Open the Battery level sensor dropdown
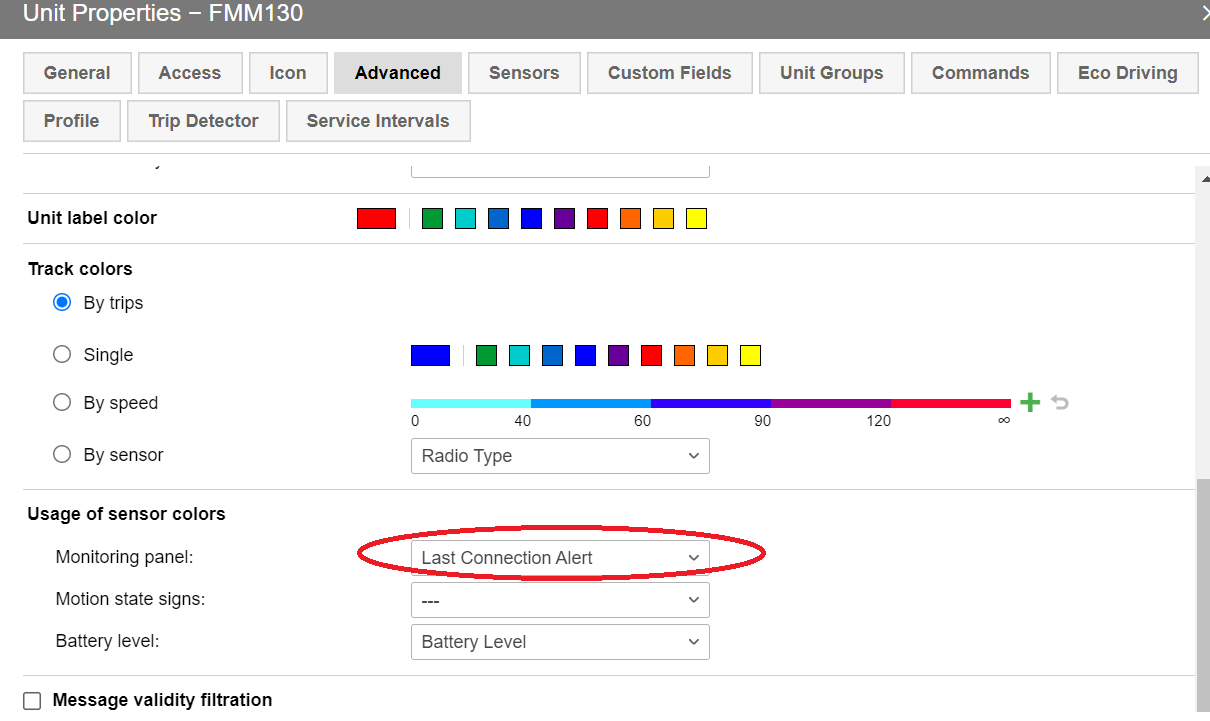This screenshot has width=1210, height=721. click(x=560, y=642)
